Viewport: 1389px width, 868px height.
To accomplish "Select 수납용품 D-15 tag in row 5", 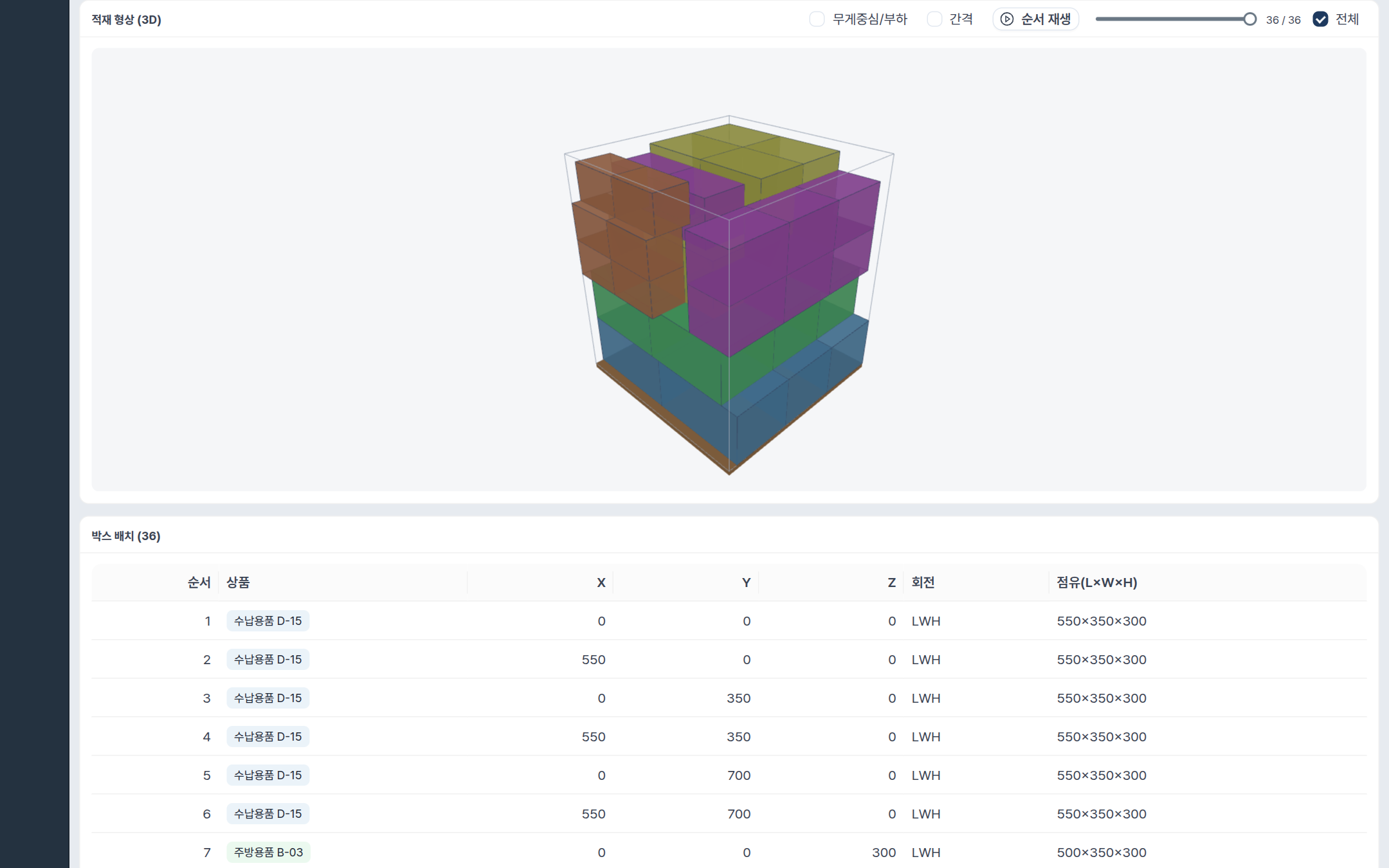I will click(268, 775).
